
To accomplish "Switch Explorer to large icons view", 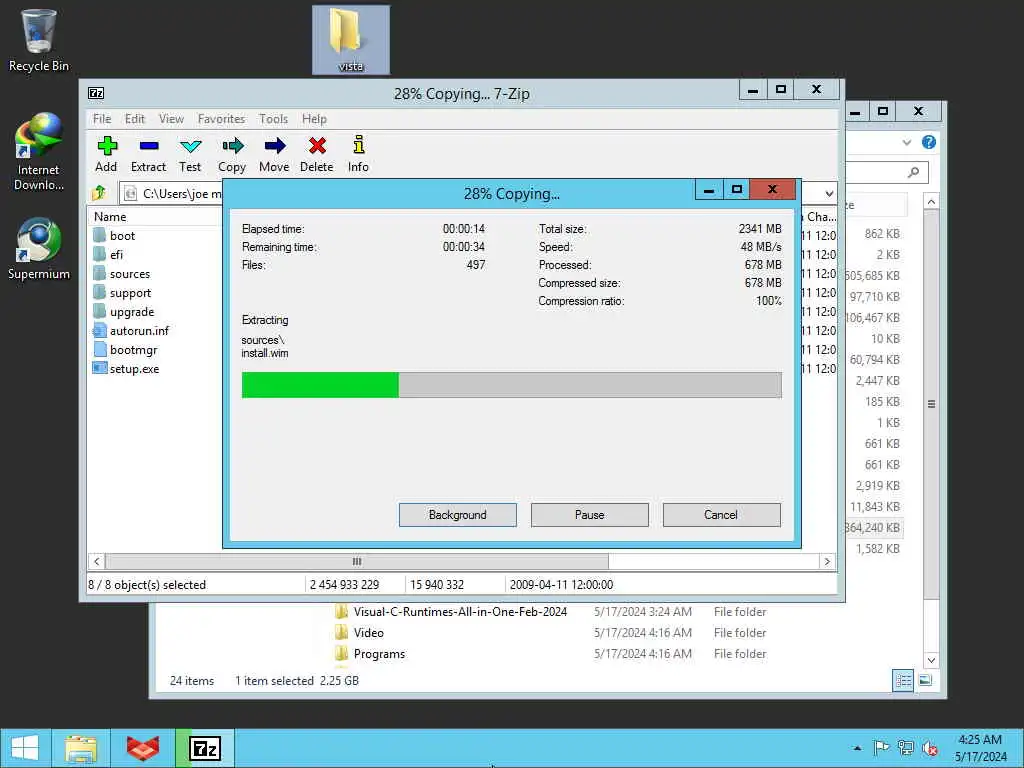I will pyautogui.click(x=925, y=680).
